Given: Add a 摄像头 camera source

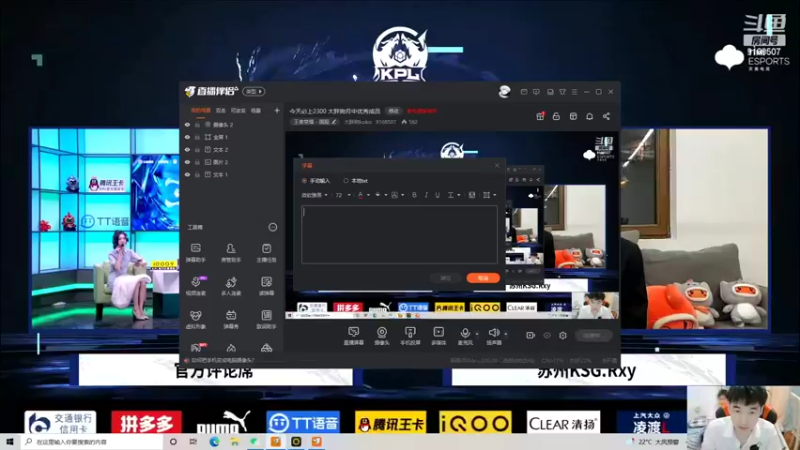Looking at the screenshot, I should 382,336.
